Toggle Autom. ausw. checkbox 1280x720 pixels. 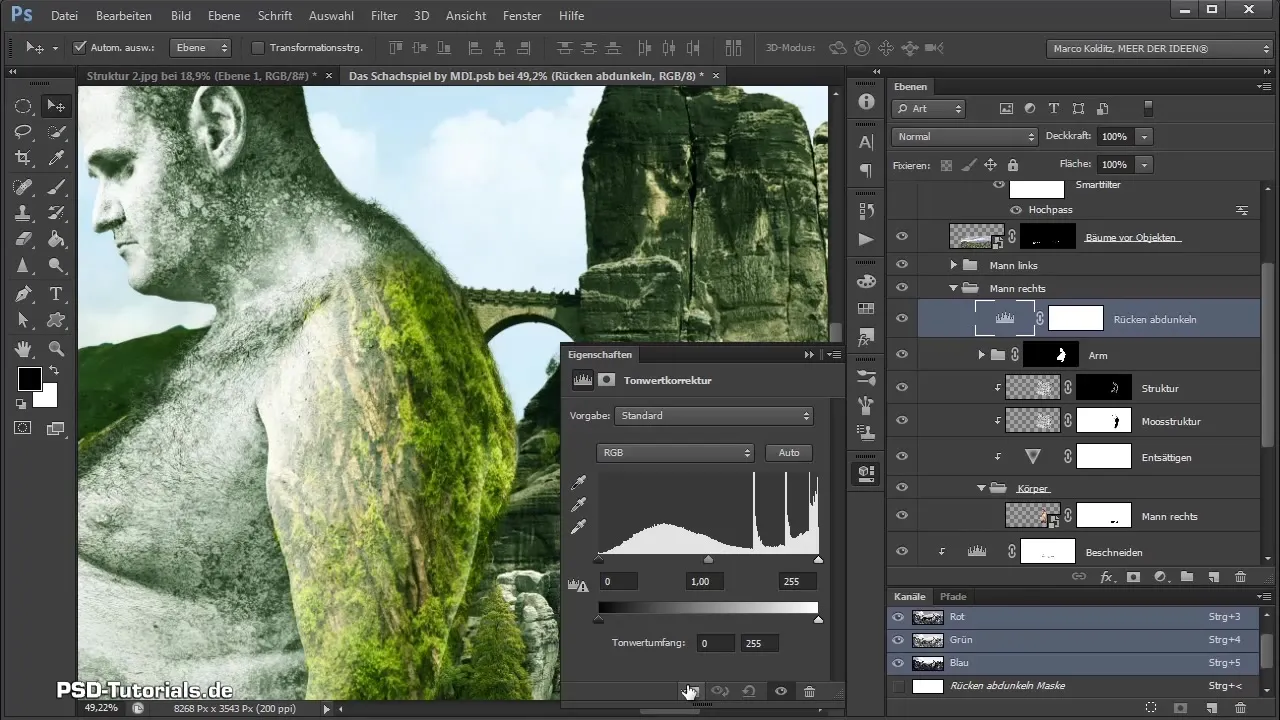(80, 47)
